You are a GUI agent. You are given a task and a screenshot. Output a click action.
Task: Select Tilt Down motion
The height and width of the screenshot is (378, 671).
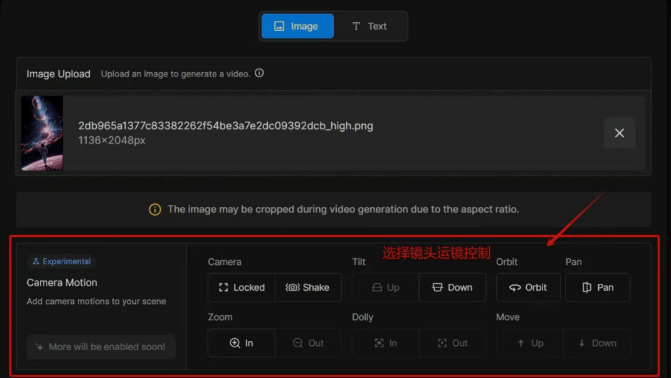tap(452, 287)
